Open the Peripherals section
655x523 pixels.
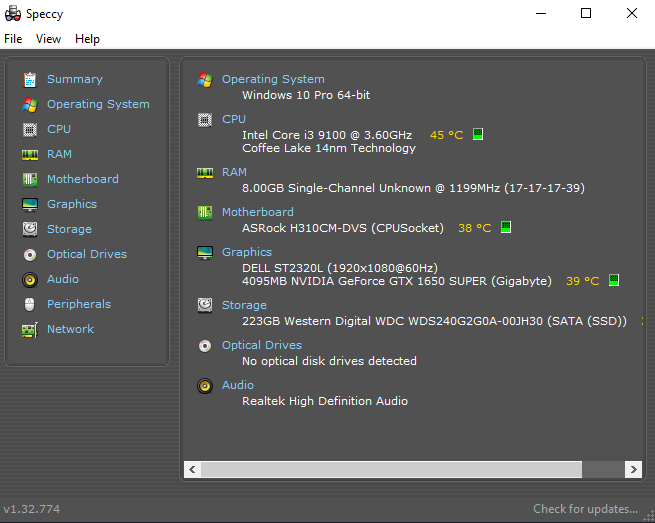[x=79, y=304]
